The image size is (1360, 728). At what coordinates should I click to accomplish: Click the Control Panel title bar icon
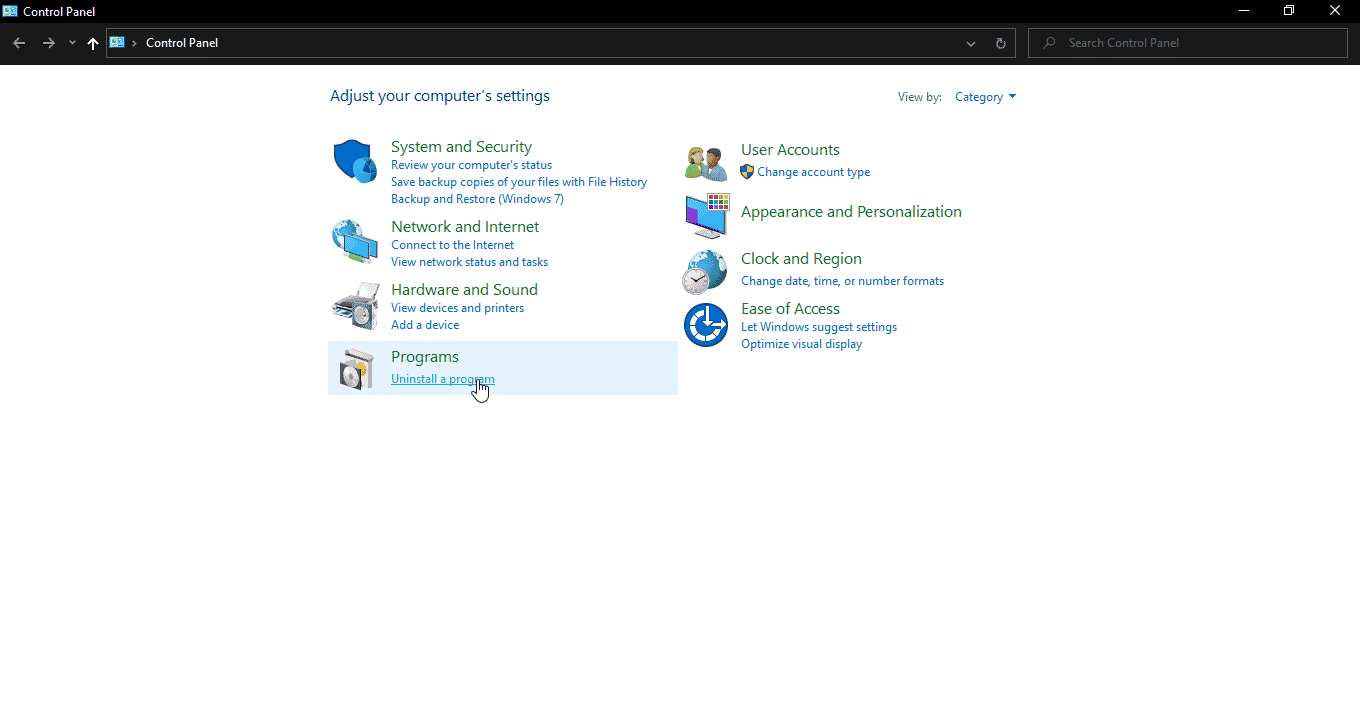pos(10,11)
